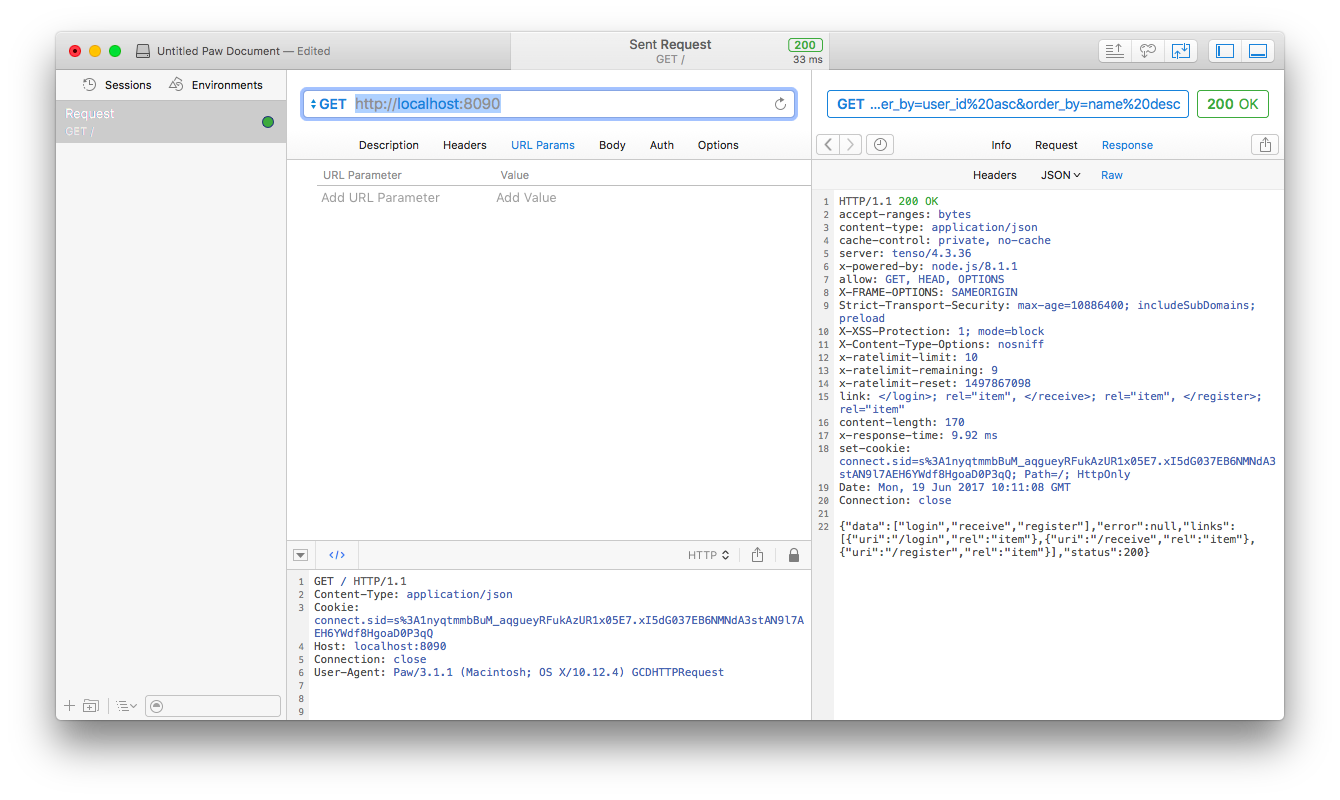The image size is (1340, 800).
Task: Click the Add URL Parameter field
Action: (x=380, y=198)
